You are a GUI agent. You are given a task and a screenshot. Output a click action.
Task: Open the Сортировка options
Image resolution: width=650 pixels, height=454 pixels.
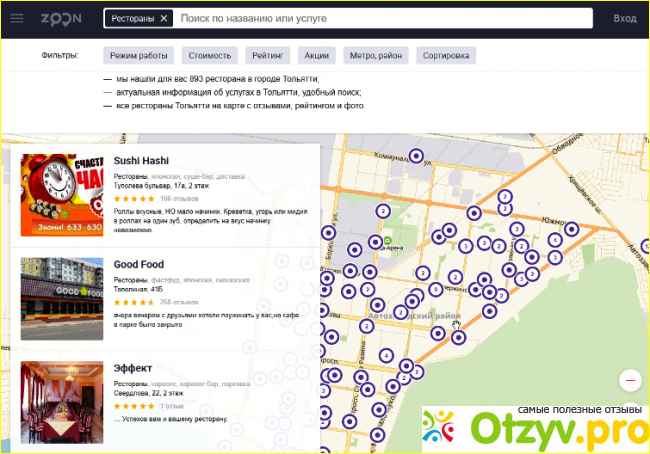(446, 56)
